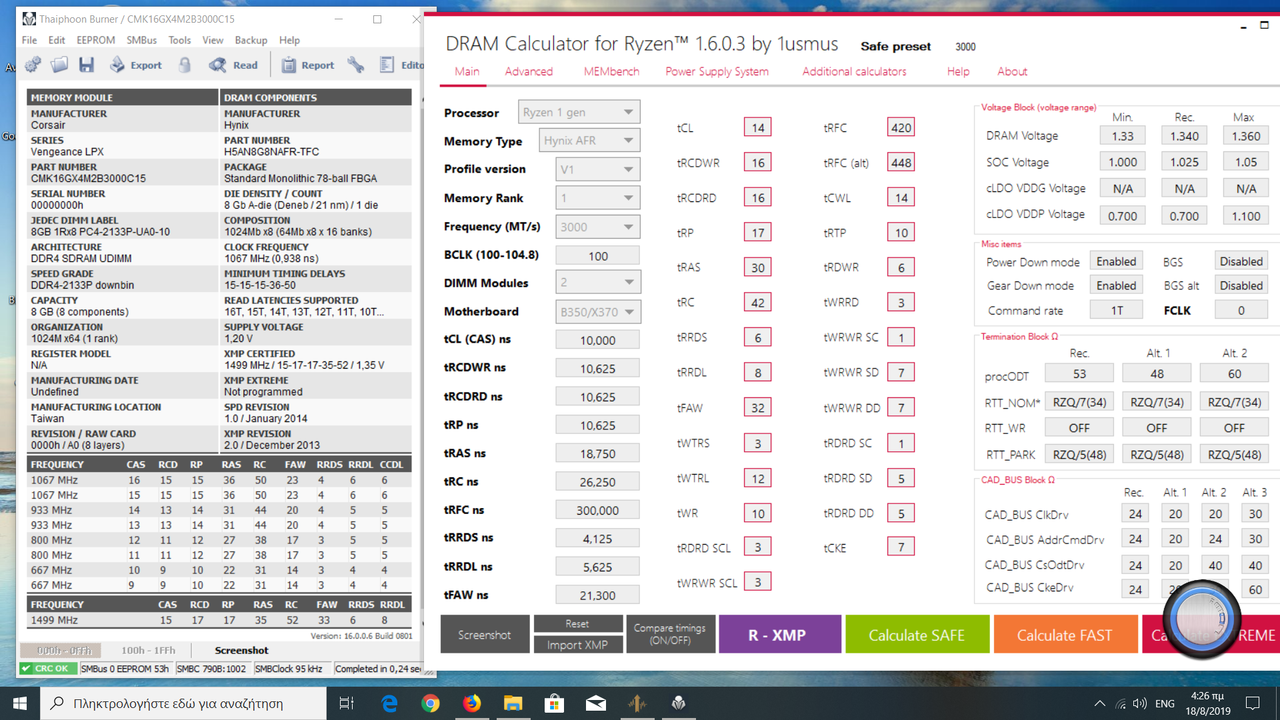Open Task View on the taskbar
The width and height of the screenshot is (1280, 720).
click(x=347, y=703)
